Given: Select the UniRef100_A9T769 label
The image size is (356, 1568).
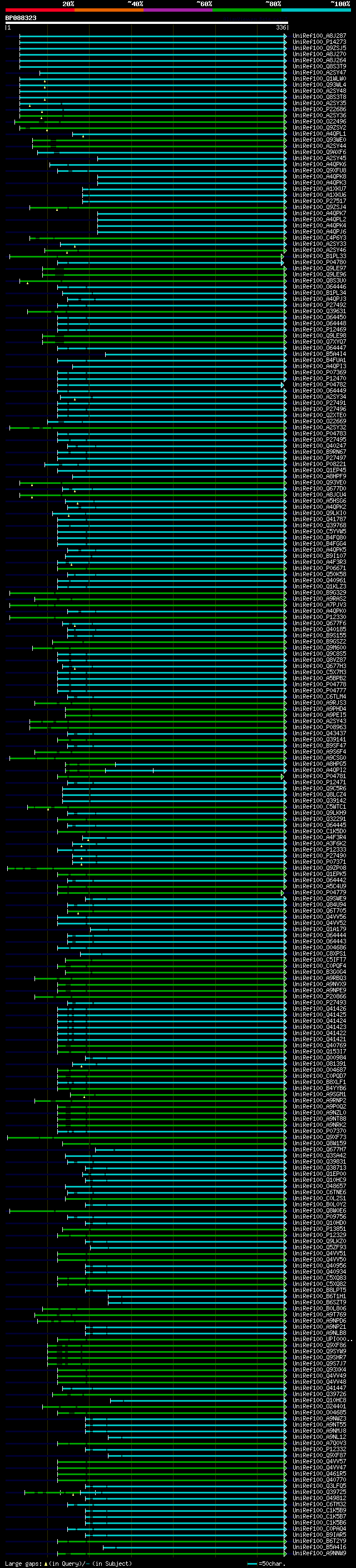Looking at the screenshot, I should pos(319,1314).
